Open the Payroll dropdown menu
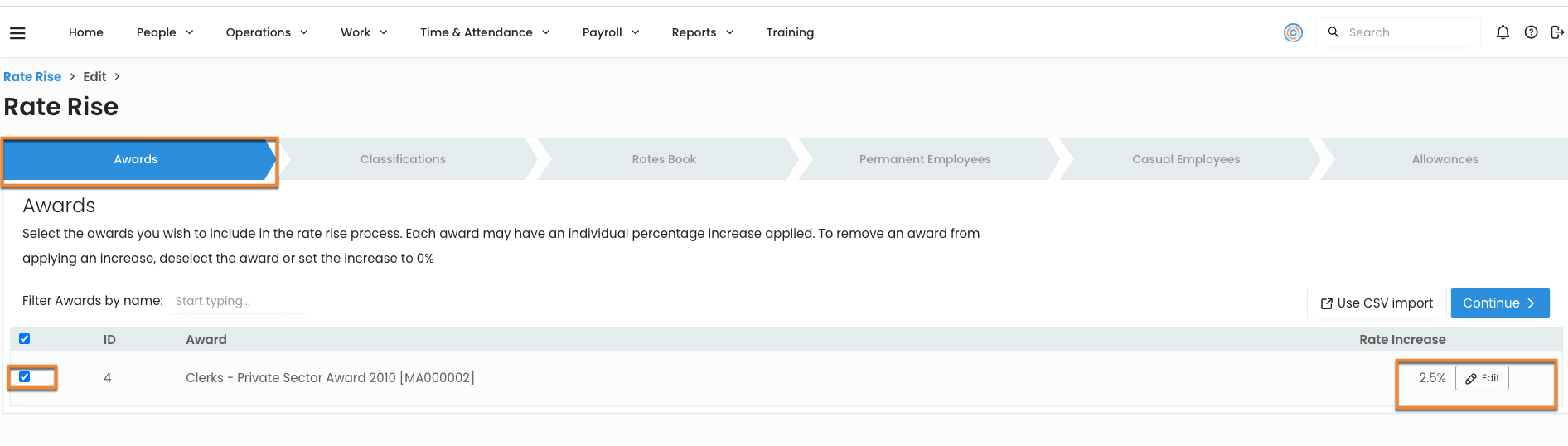 [611, 32]
